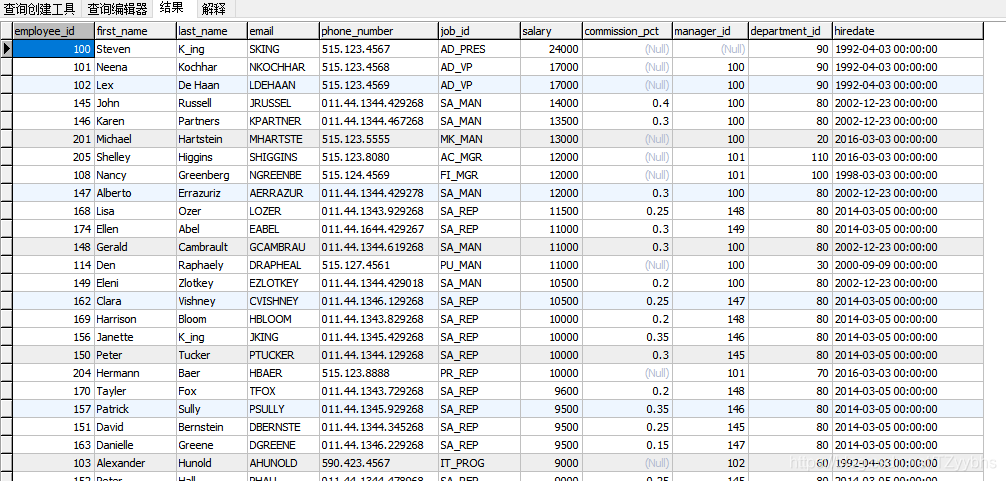The height and width of the screenshot is (481, 1006).
Task: Click the phone_number column header
Action: coord(379,31)
